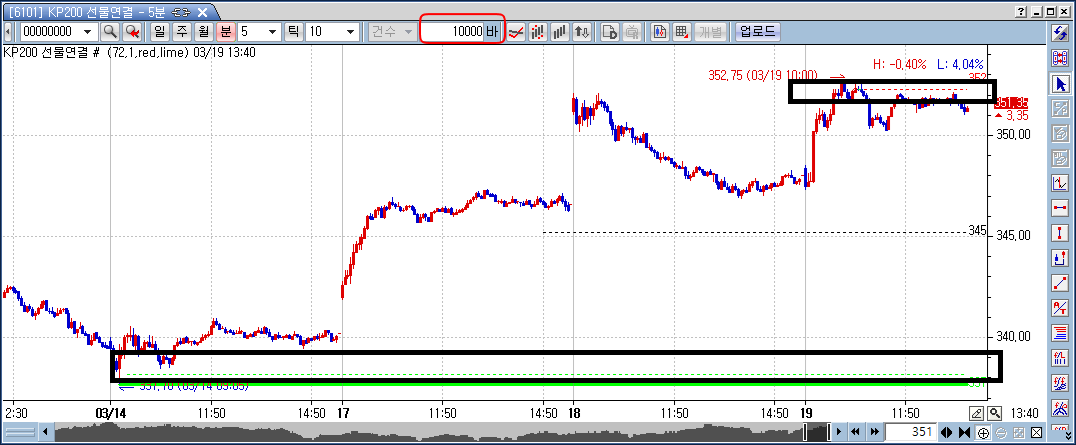Expand the minute interval dropdown showing 5
Screen dimensions: 1076x445
(272, 31)
